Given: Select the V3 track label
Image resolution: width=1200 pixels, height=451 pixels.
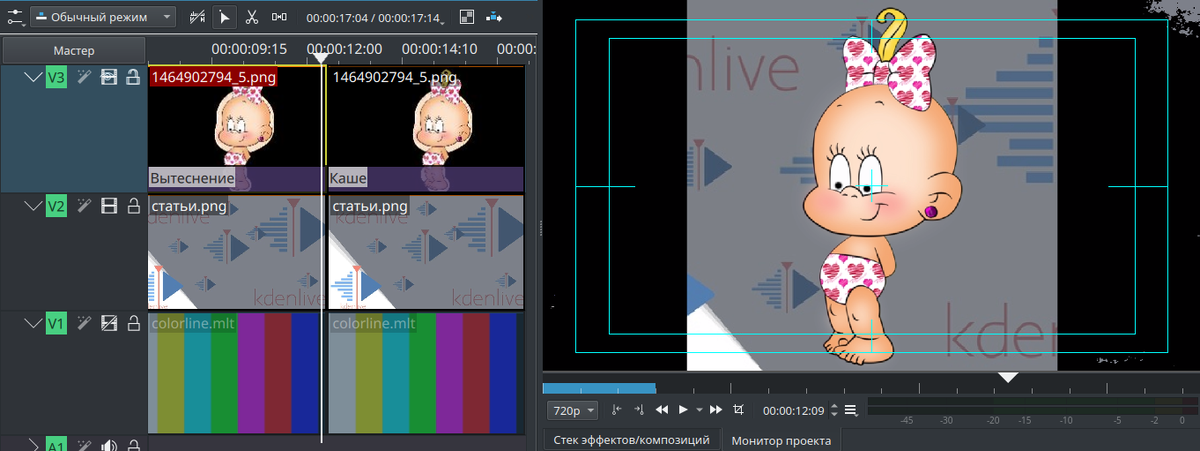Looking at the screenshot, I should (x=56, y=77).
